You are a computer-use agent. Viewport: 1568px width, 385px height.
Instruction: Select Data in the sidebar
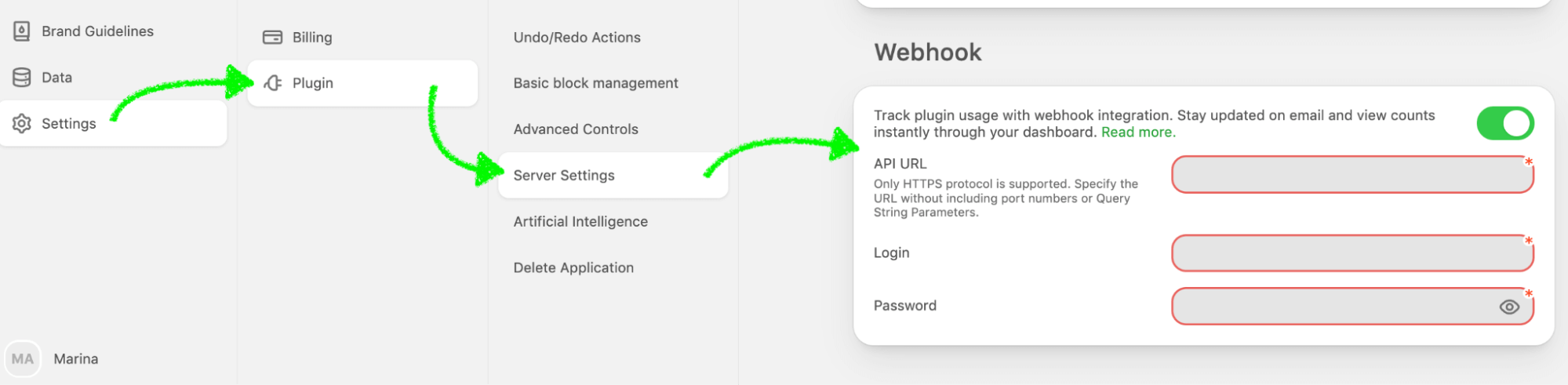(x=56, y=78)
